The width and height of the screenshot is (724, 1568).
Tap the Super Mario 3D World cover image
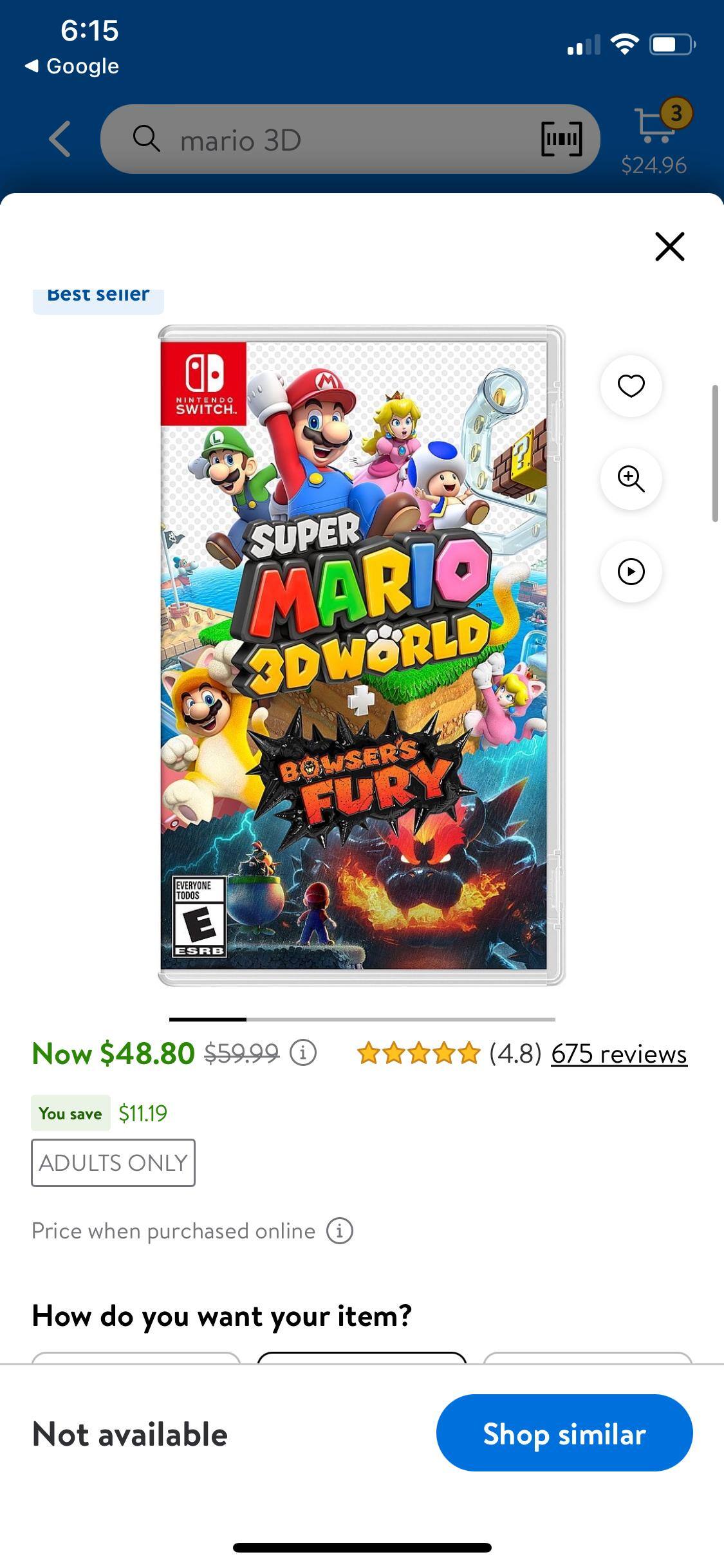361,655
